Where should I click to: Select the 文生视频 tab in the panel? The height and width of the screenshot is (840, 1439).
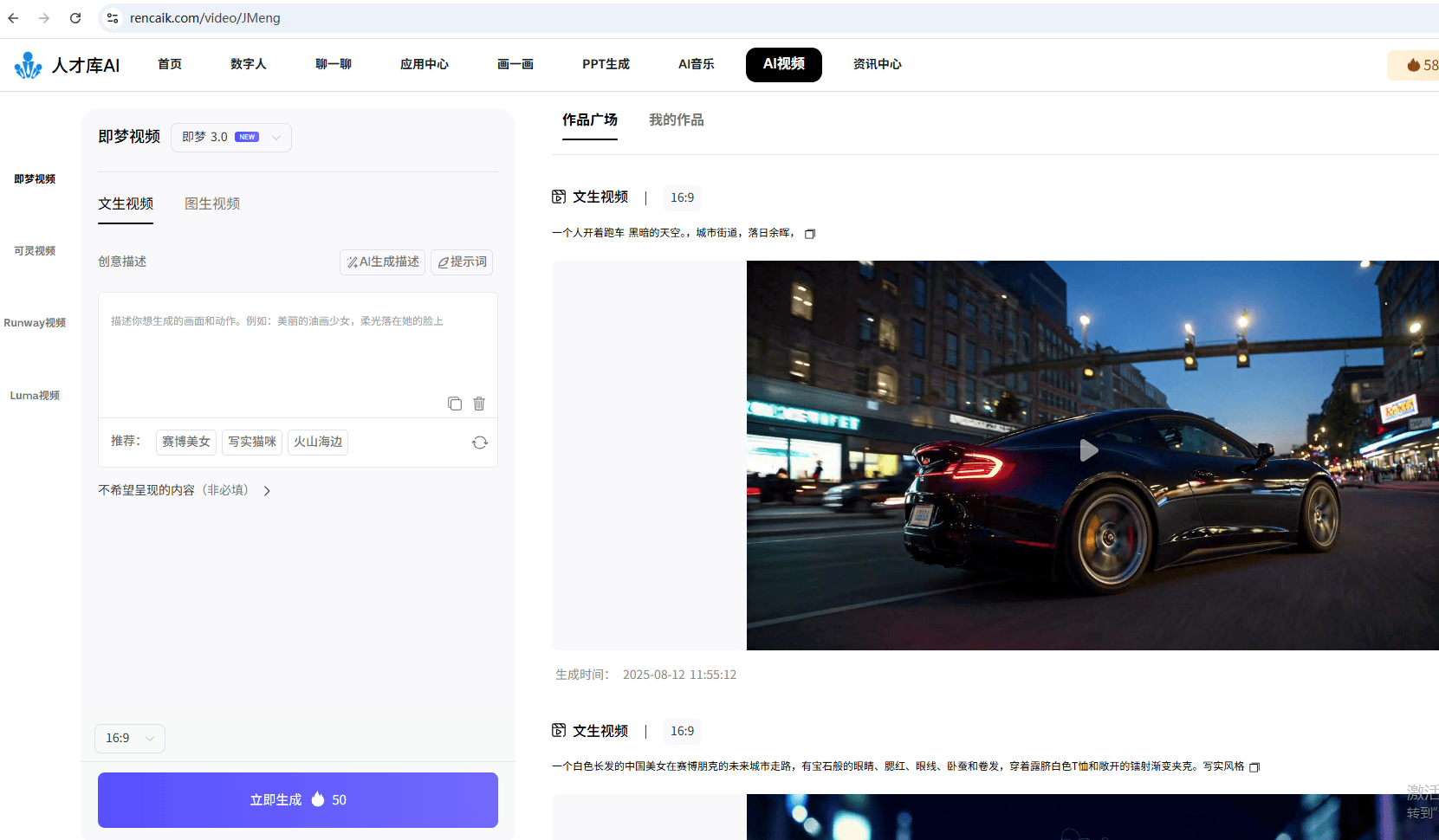click(126, 204)
